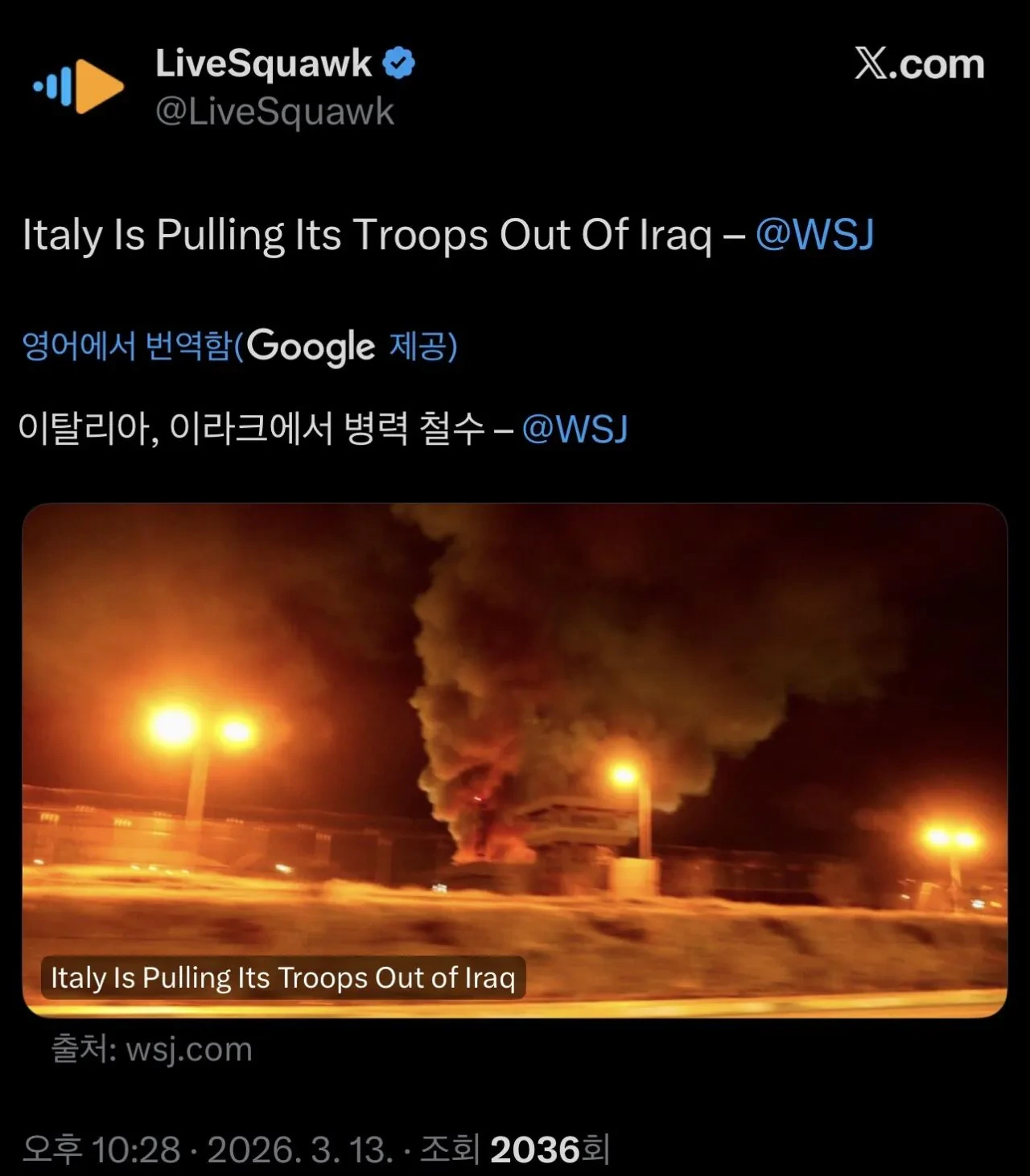Screen dimensions: 1030x1176
Task: Click the orange play arrow in avatar
Action: click(x=101, y=85)
